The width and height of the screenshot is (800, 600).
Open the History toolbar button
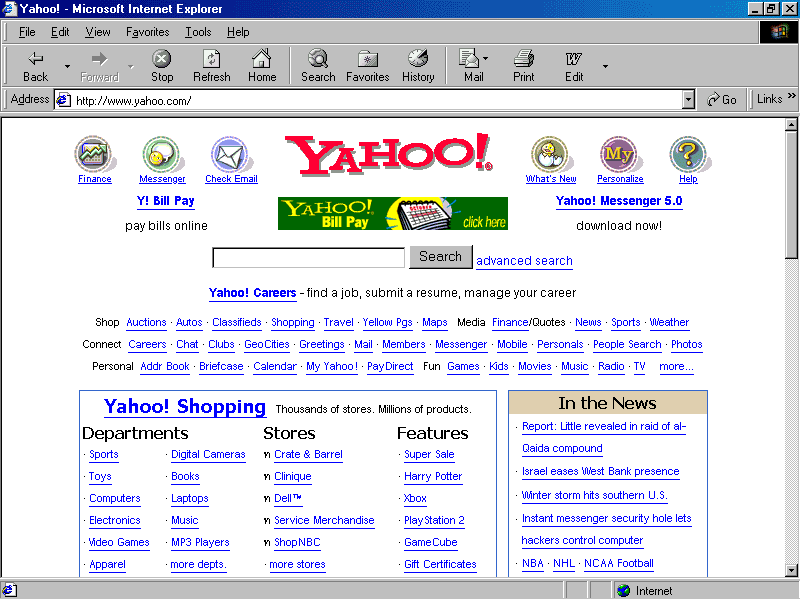(418, 66)
